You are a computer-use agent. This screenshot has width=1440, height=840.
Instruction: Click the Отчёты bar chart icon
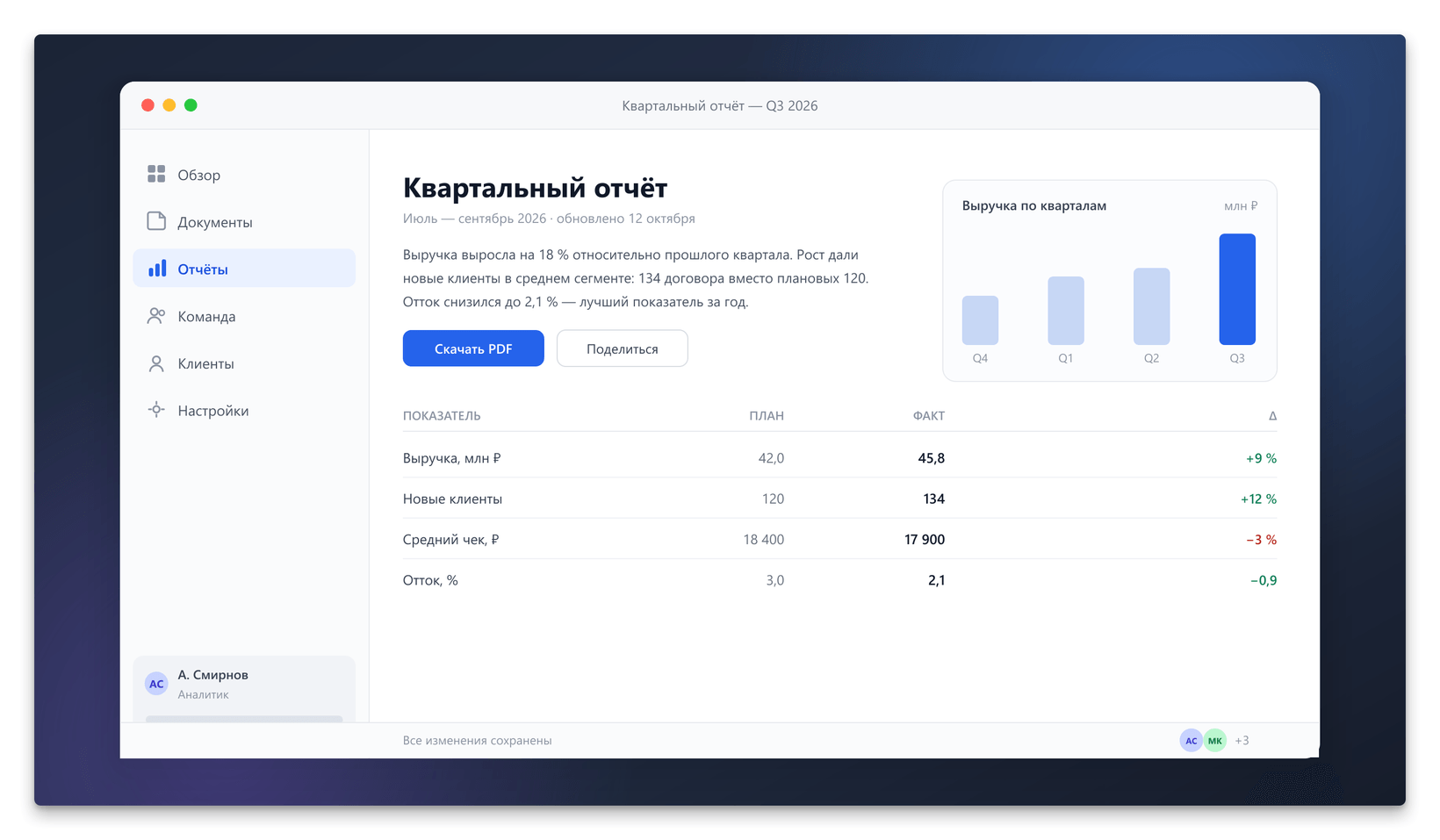[156, 269]
